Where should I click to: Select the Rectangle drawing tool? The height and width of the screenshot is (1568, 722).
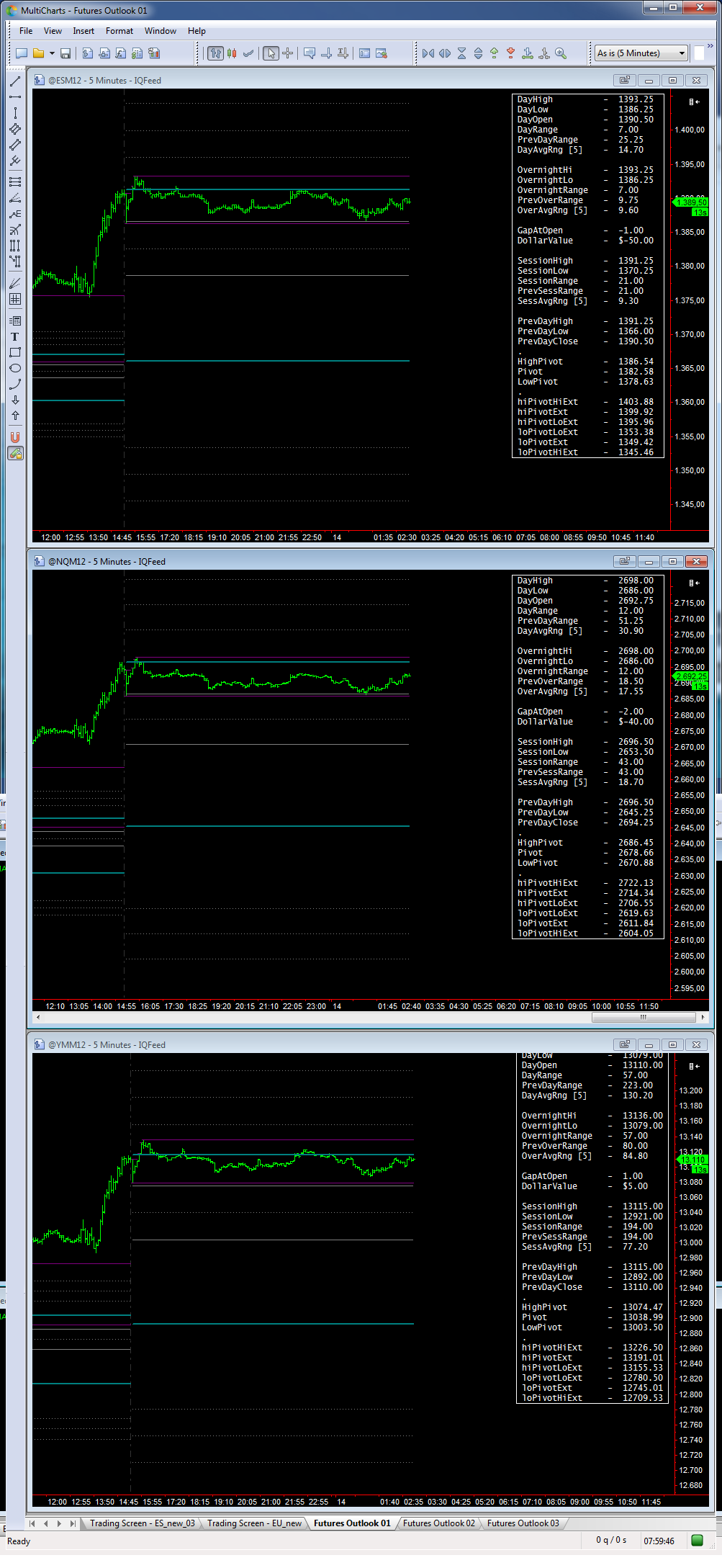coord(15,352)
